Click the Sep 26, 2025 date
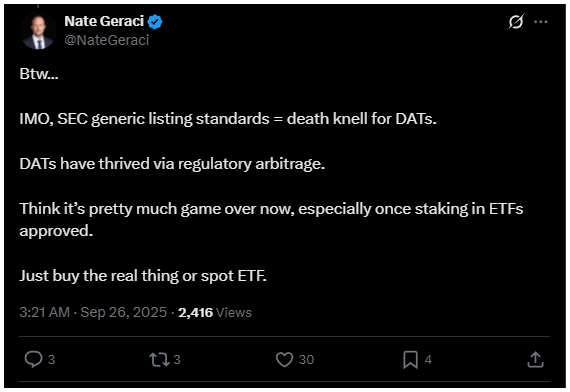This screenshot has height=392, width=570. click(124, 312)
